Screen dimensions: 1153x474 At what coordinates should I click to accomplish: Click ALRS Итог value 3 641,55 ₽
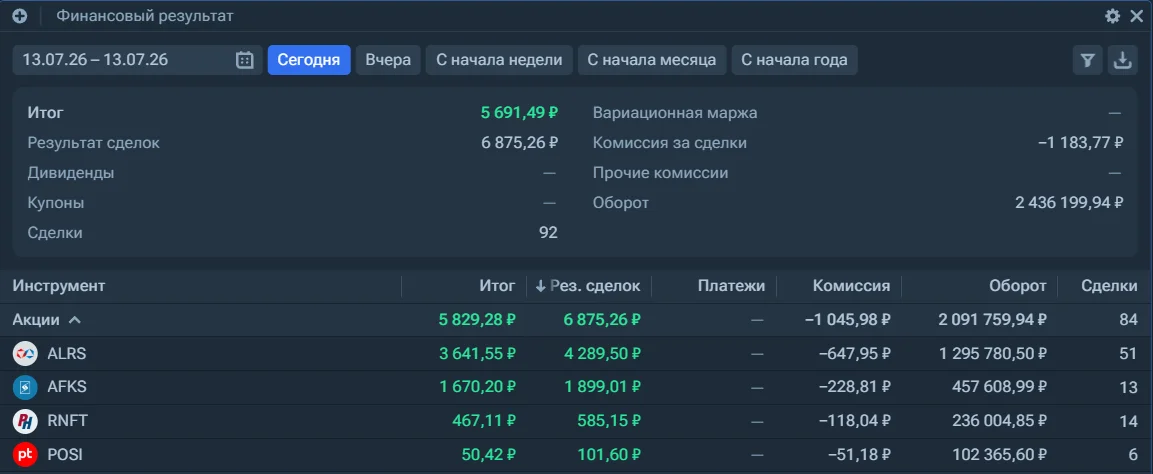pyautogui.click(x=478, y=353)
